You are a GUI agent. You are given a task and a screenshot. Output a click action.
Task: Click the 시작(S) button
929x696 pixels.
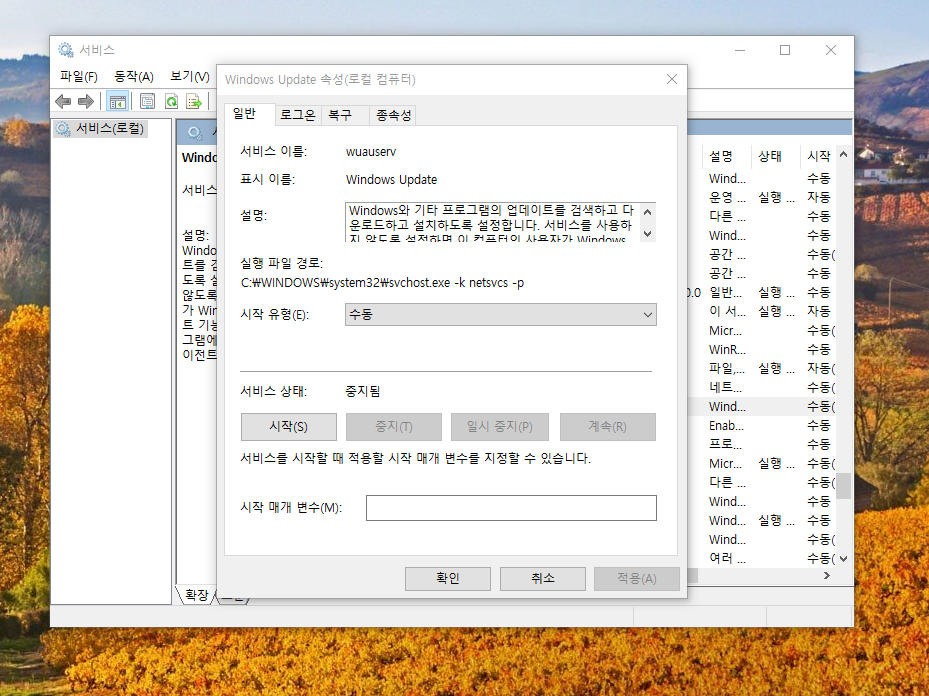coord(289,426)
